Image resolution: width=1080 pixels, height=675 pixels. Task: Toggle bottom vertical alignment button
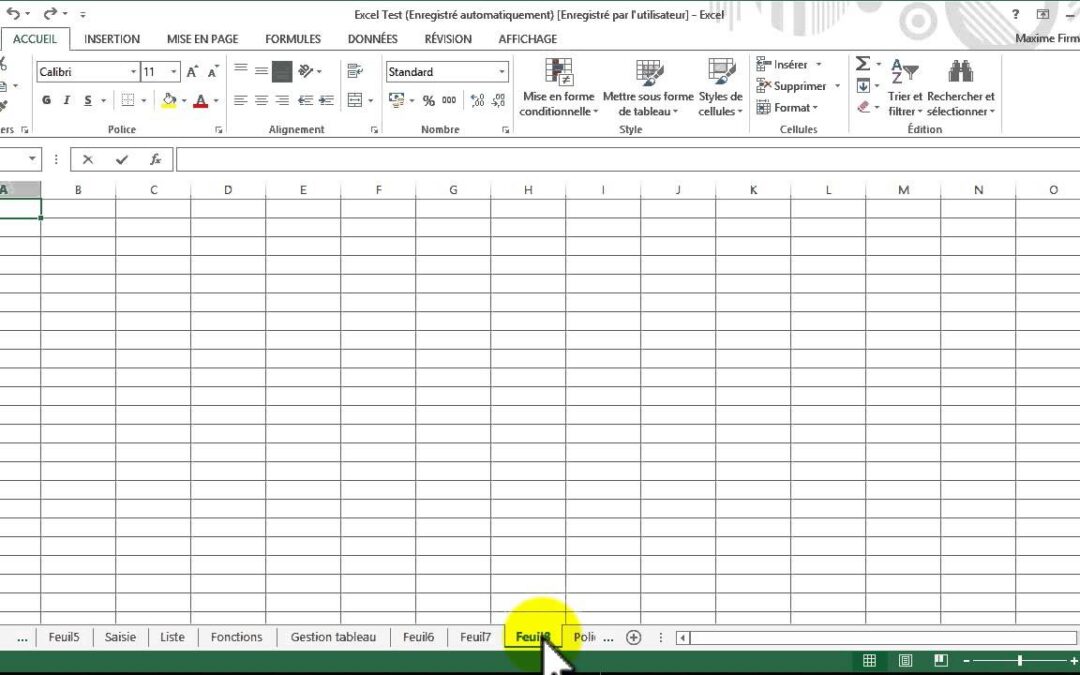(x=282, y=71)
